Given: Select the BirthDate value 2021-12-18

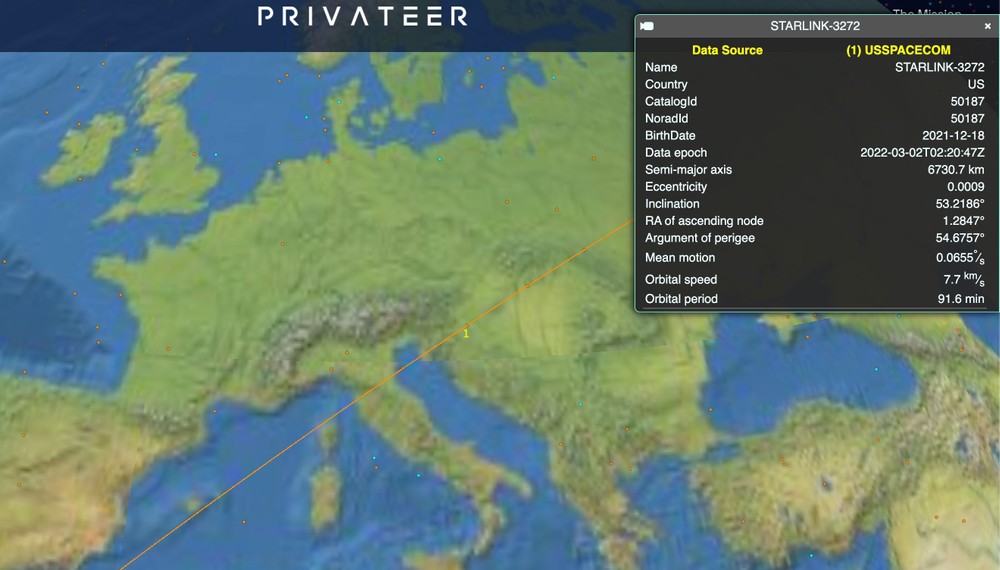Looking at the screenshot, I should pos(953,135).
